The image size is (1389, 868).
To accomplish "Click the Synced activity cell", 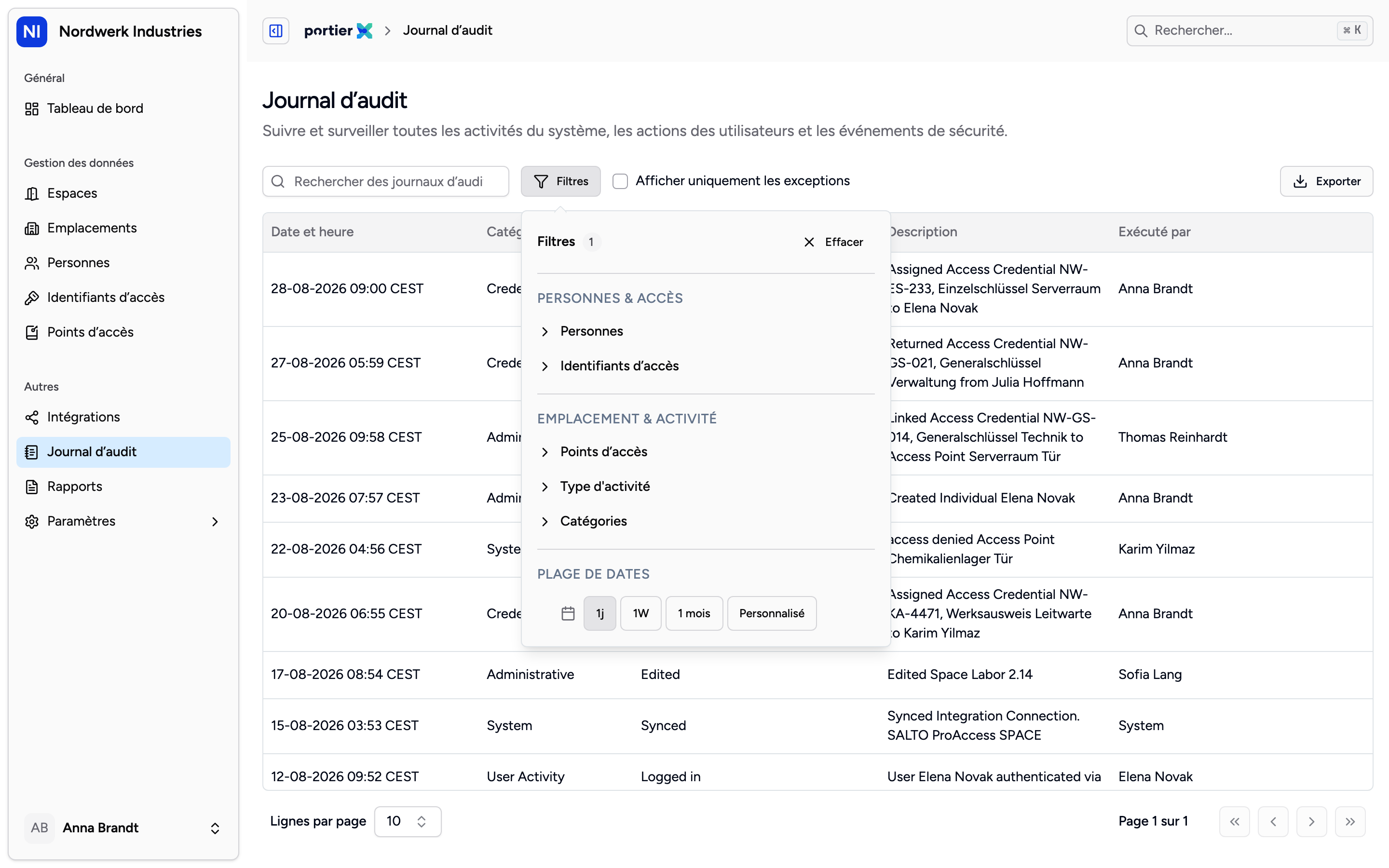I will [663, 726].
